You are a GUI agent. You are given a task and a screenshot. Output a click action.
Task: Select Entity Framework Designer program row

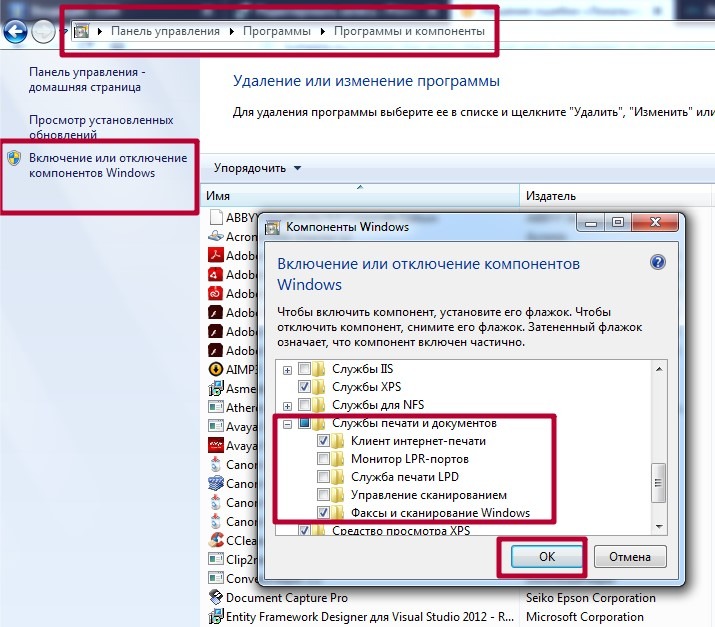click(x=456, y=617)
